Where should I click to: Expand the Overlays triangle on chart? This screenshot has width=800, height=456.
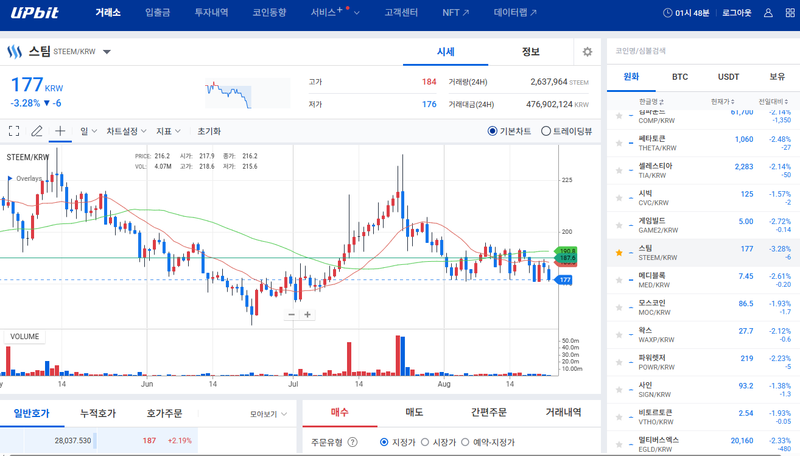10,179
